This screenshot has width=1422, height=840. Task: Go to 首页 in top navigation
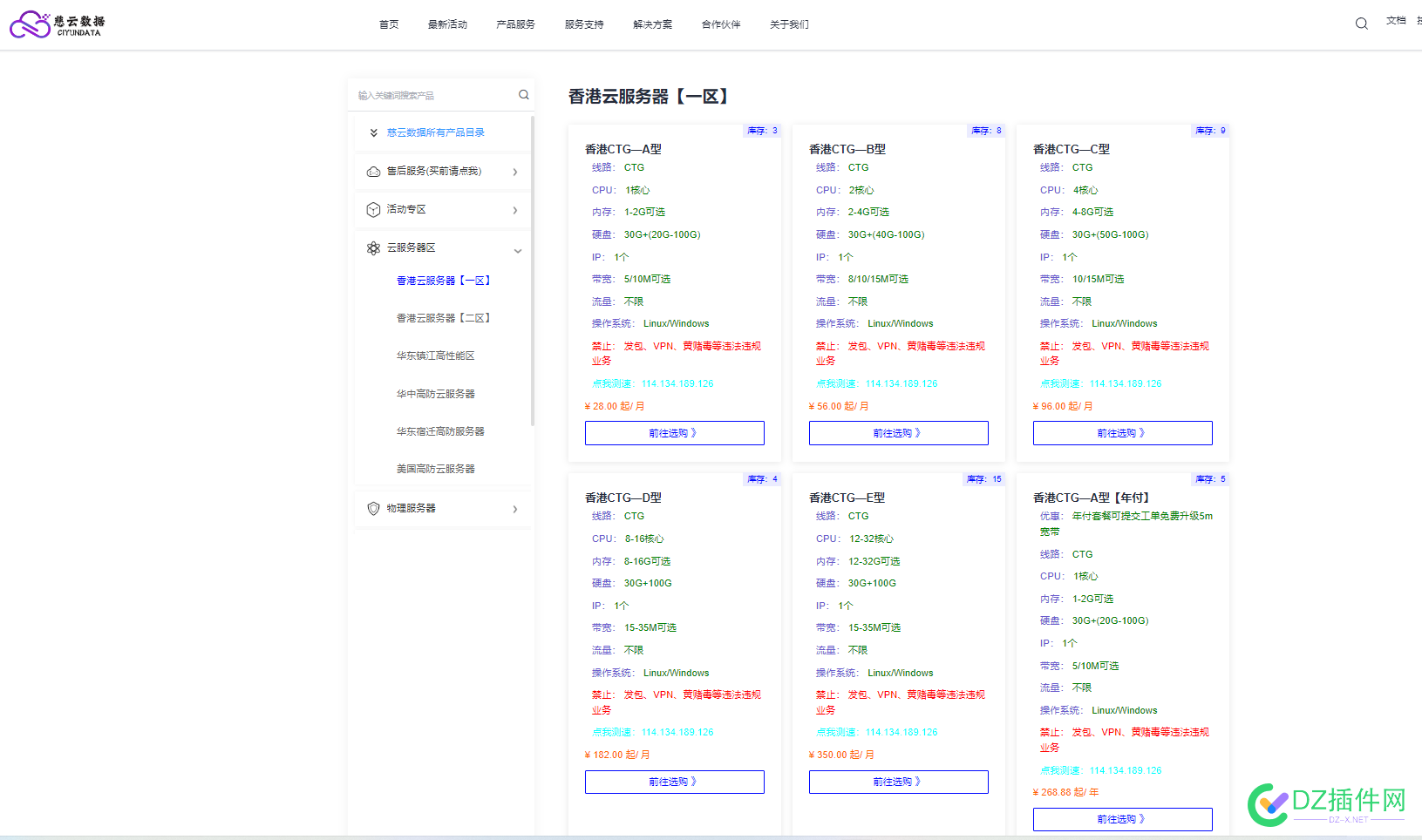(389, 24)
